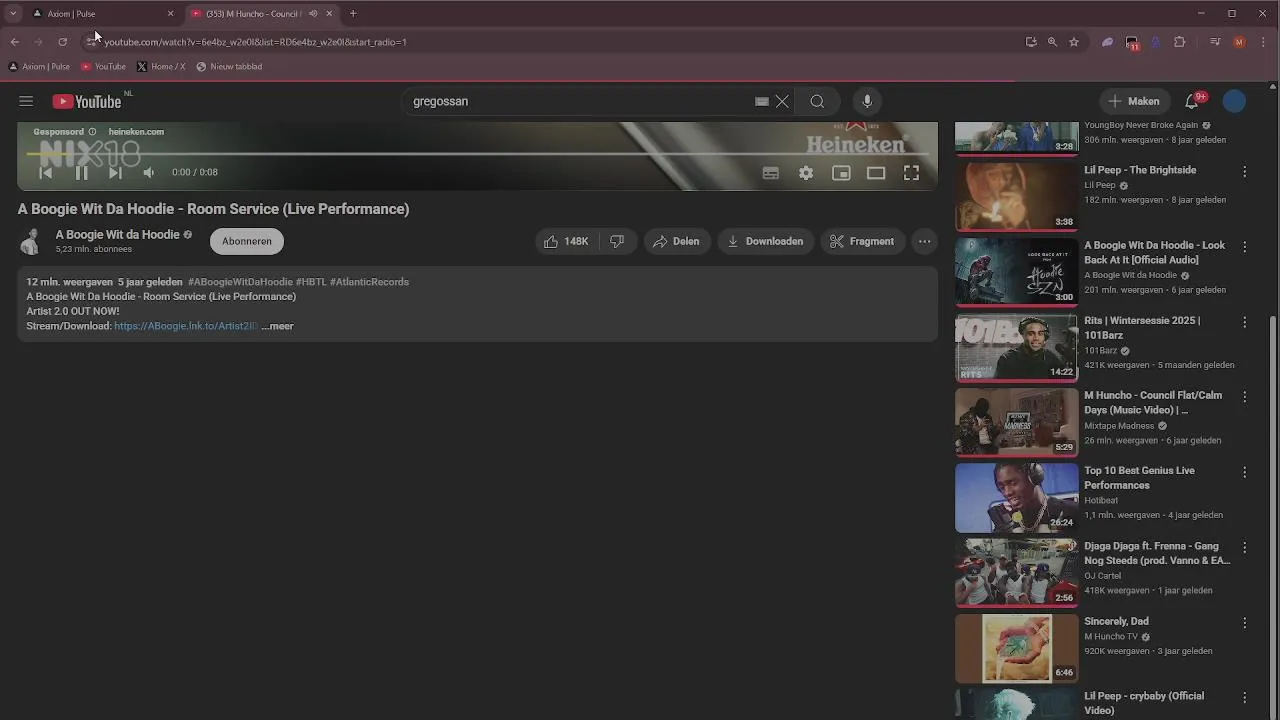Start voice search with microphone icon
This screenshot has width=1280, height=720.
point(867,101)
